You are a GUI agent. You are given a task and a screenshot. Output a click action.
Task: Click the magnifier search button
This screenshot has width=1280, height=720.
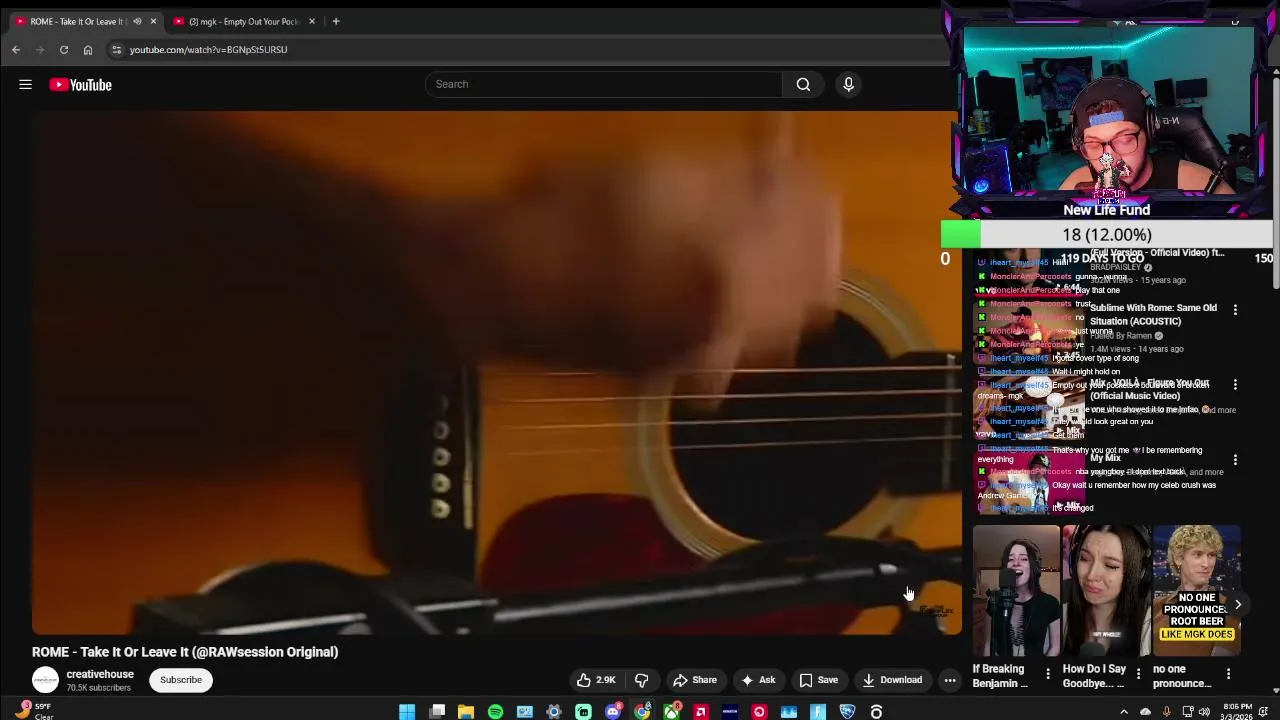pos(803,84)
